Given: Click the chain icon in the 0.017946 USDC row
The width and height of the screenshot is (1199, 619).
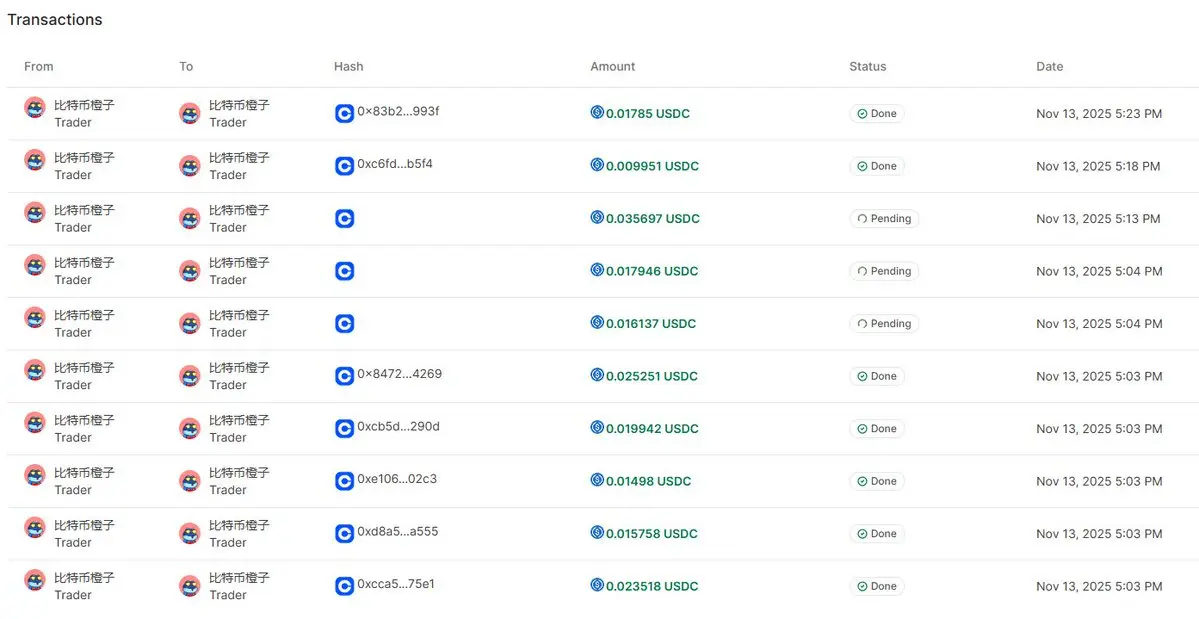Looking at the screenshot, I should click(x=344, y=271).
